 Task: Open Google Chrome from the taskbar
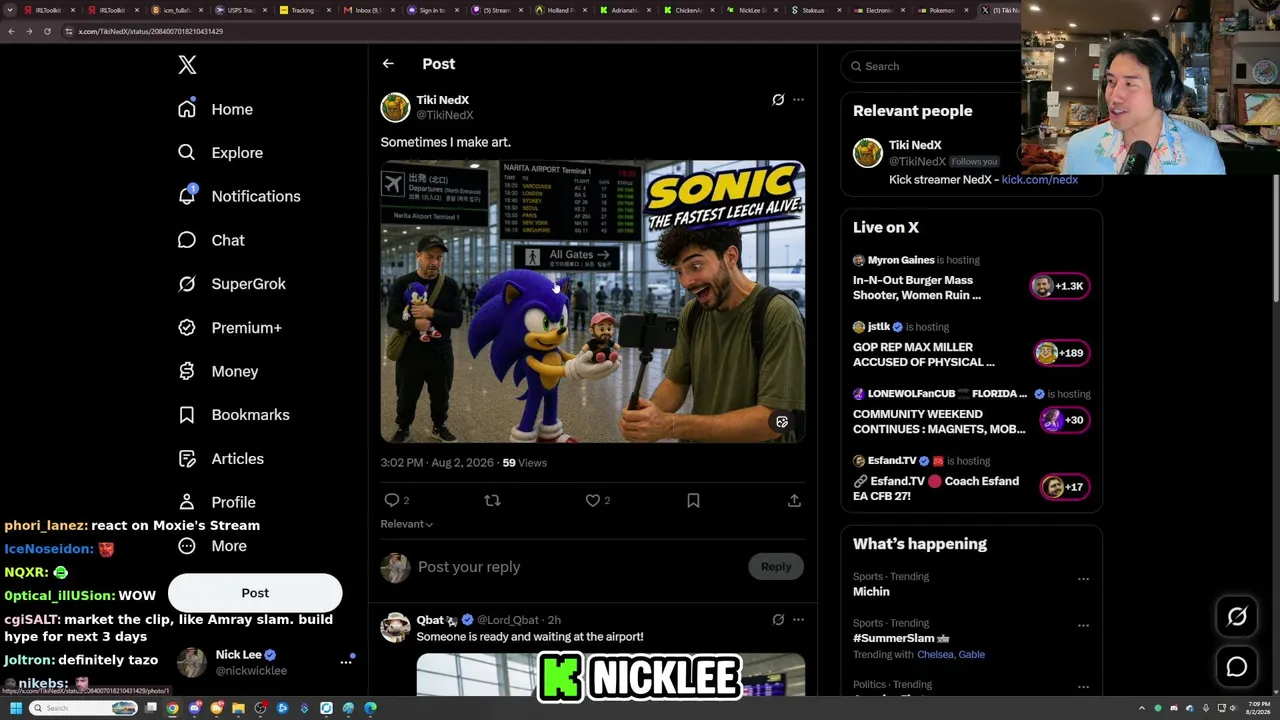click(173, 708)
